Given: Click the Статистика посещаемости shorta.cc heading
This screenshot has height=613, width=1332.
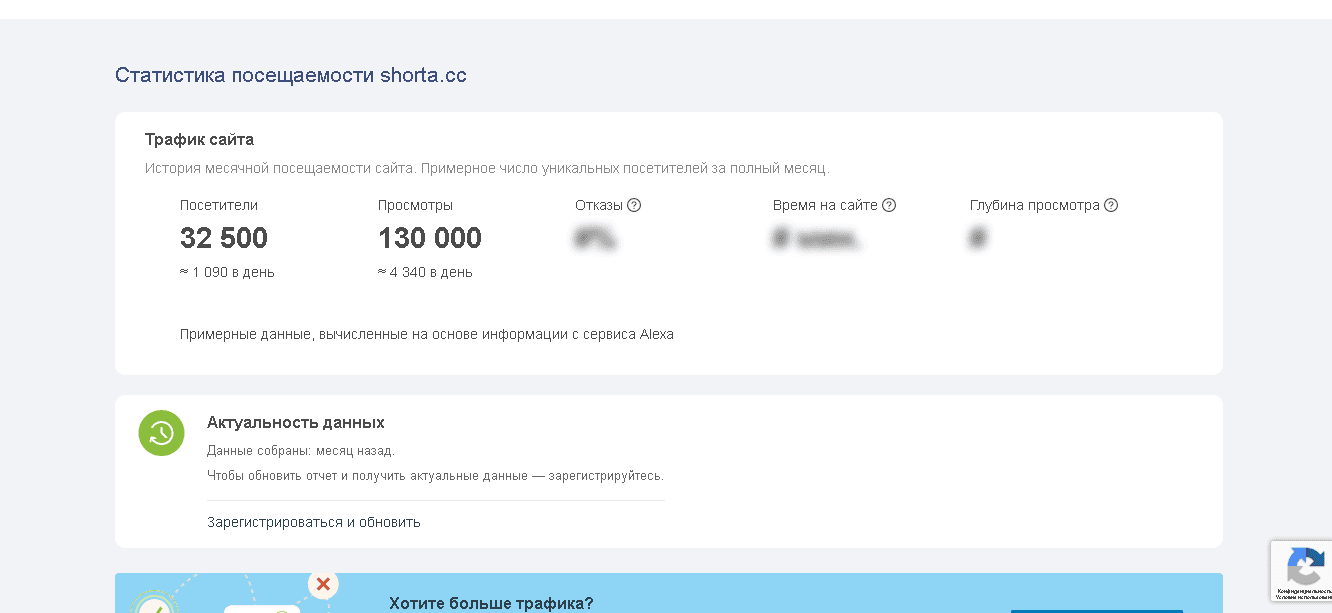Looking at the screenshot, I should pyautogui.click(x=291, y=75).
